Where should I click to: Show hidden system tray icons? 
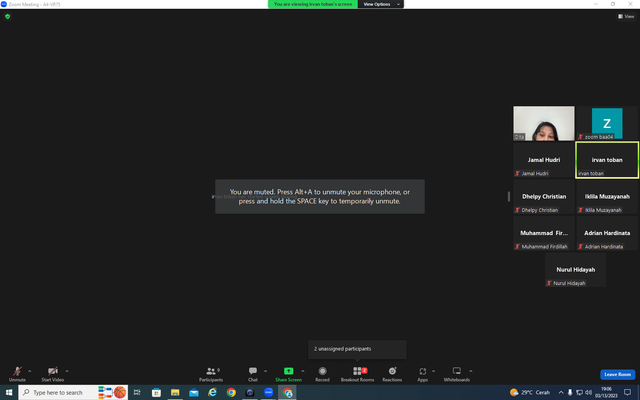(561, 393)
